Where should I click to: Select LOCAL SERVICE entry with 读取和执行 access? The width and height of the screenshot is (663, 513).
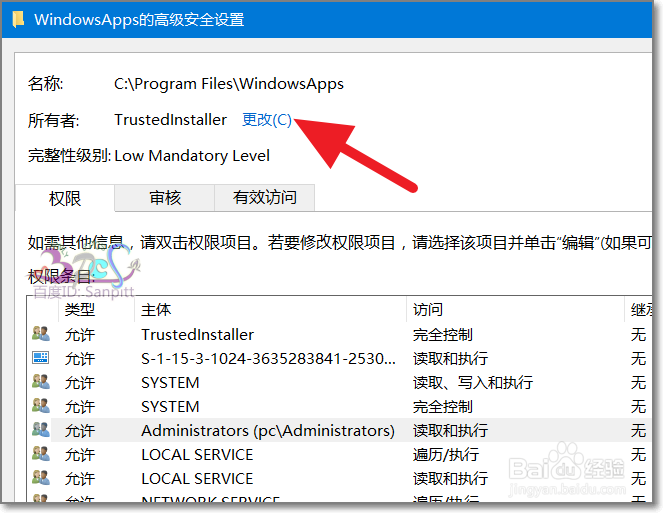[x=197, y=479]
